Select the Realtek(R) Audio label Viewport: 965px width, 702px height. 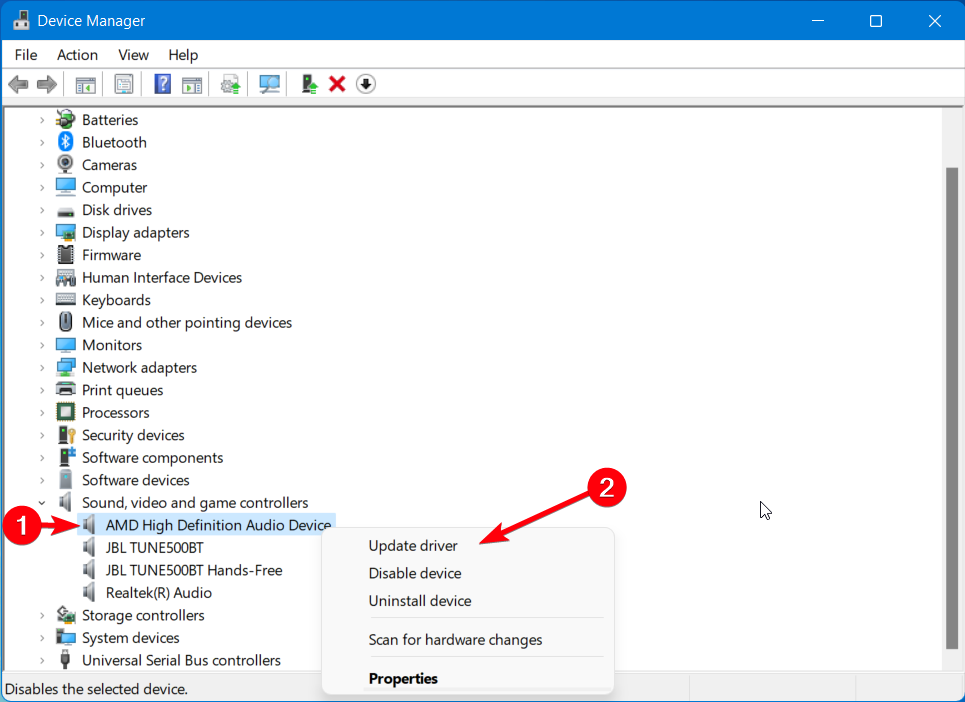point(159,592)
